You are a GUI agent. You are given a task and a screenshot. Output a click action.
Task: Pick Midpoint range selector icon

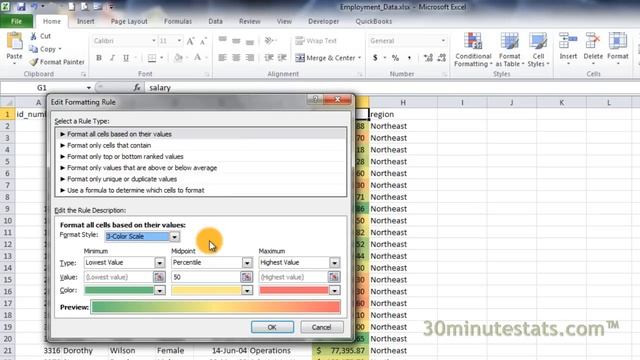pyautogui.click(x=246, y=277)
